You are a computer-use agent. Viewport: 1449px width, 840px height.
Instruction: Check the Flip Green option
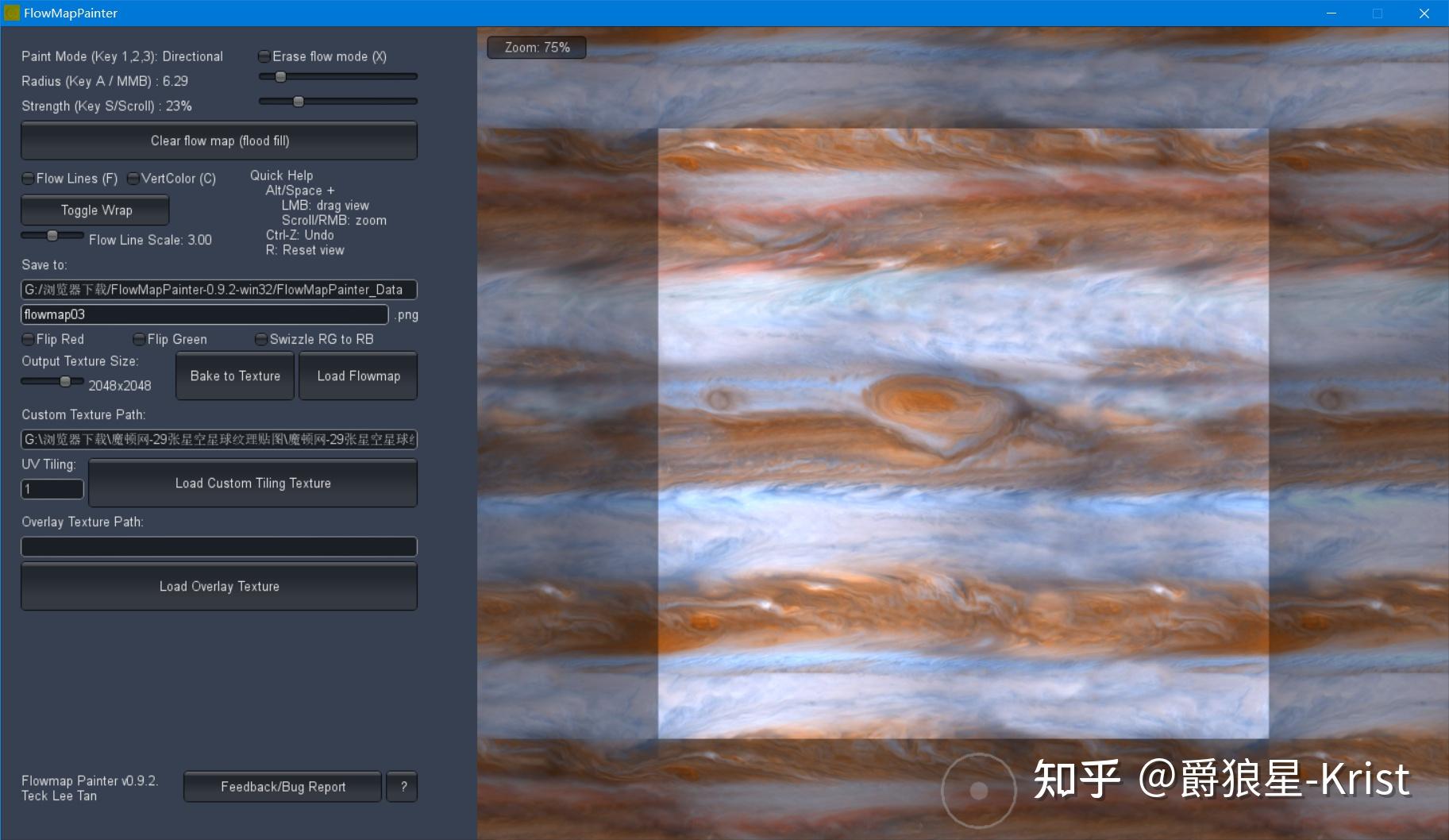point(140,339)
